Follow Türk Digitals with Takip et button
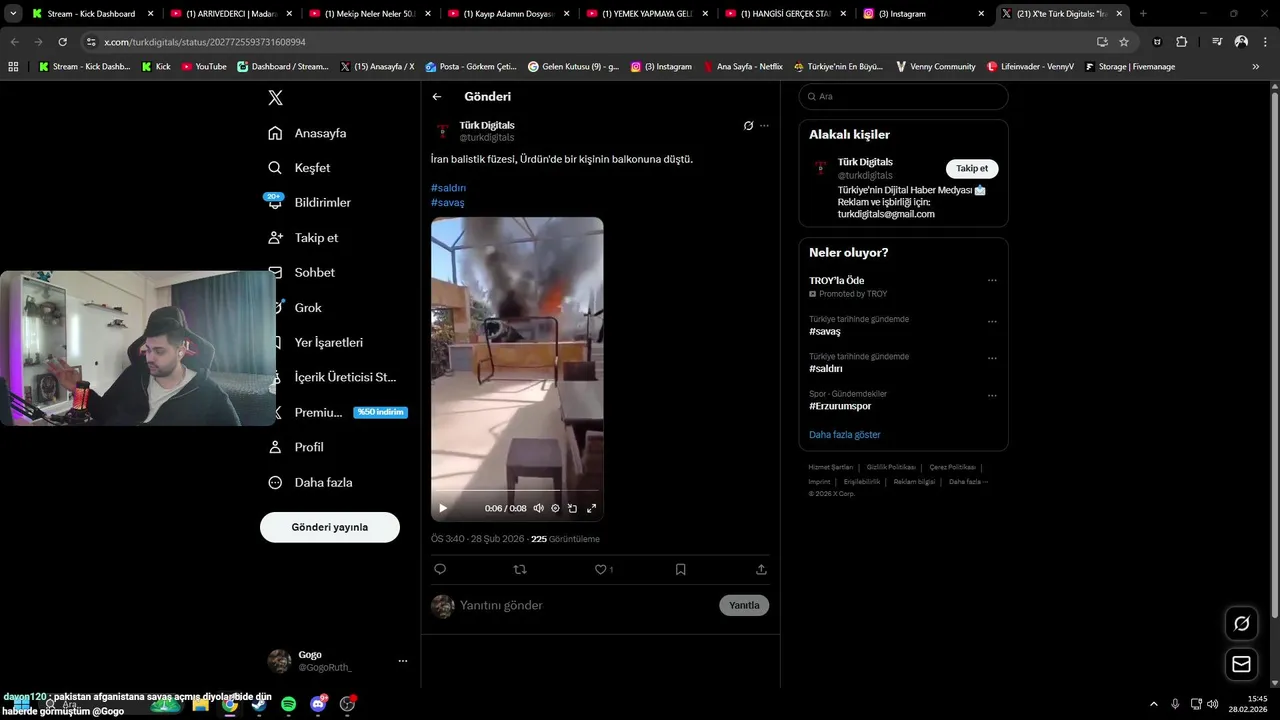 tap(972, 168)
